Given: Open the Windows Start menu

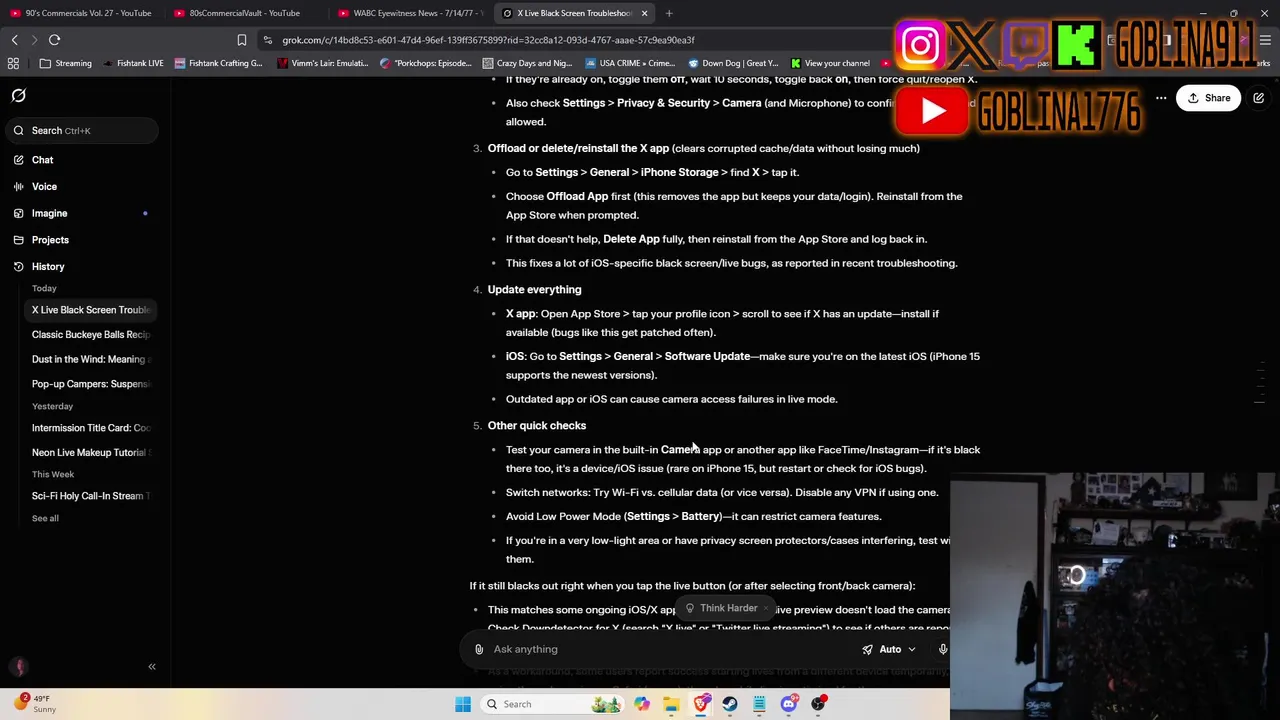Looking at the screenshot, I should pyautogui.click(x=463, y=704).
